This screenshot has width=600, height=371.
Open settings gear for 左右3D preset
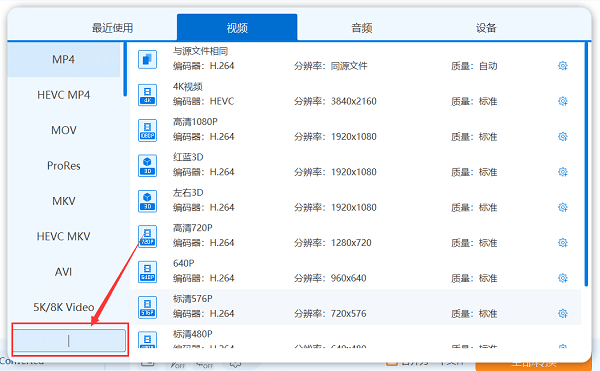coord(562,207)
